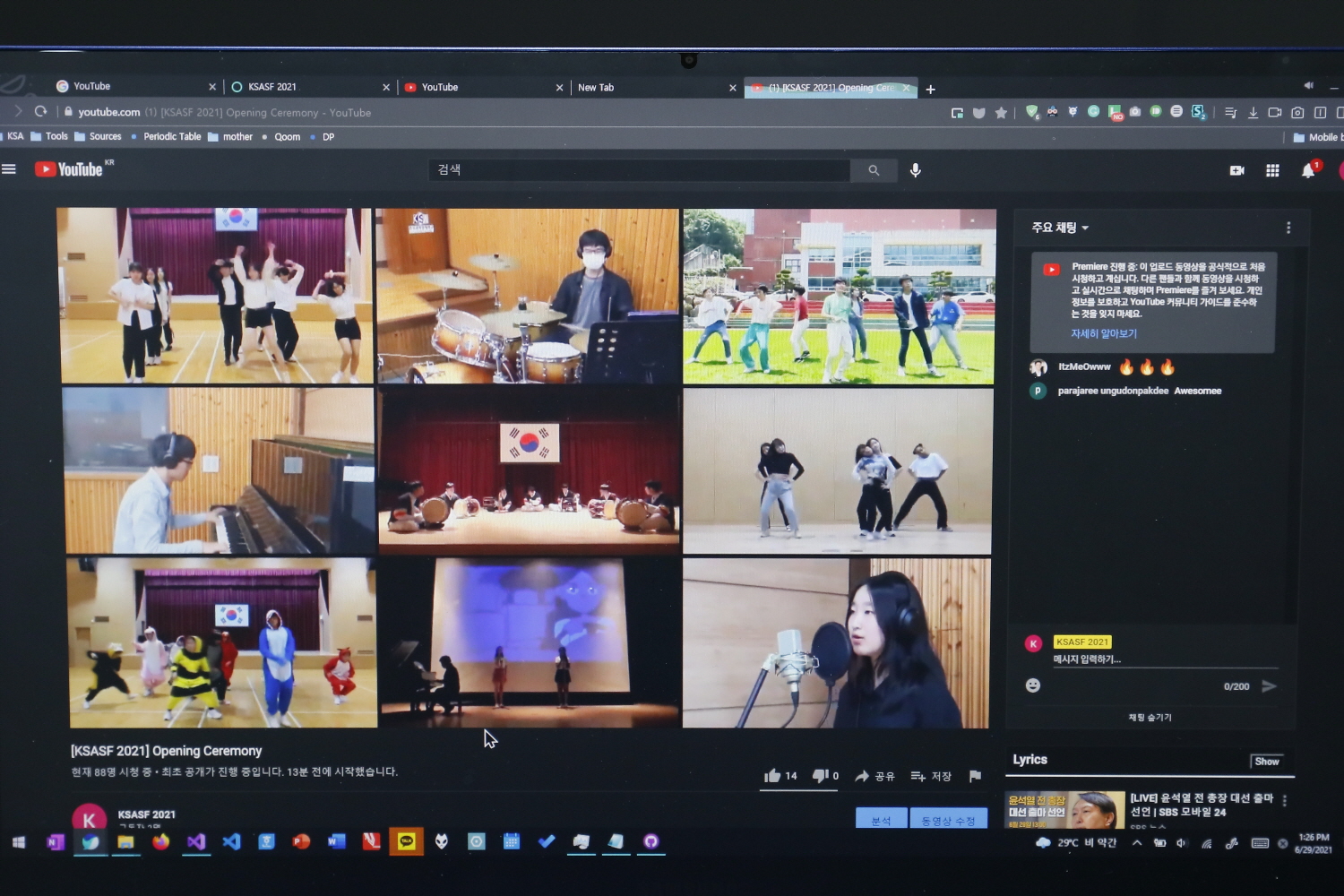Open options for the SBS live video
Viewport: 1344px width, 896px height.
[1285, 801]
